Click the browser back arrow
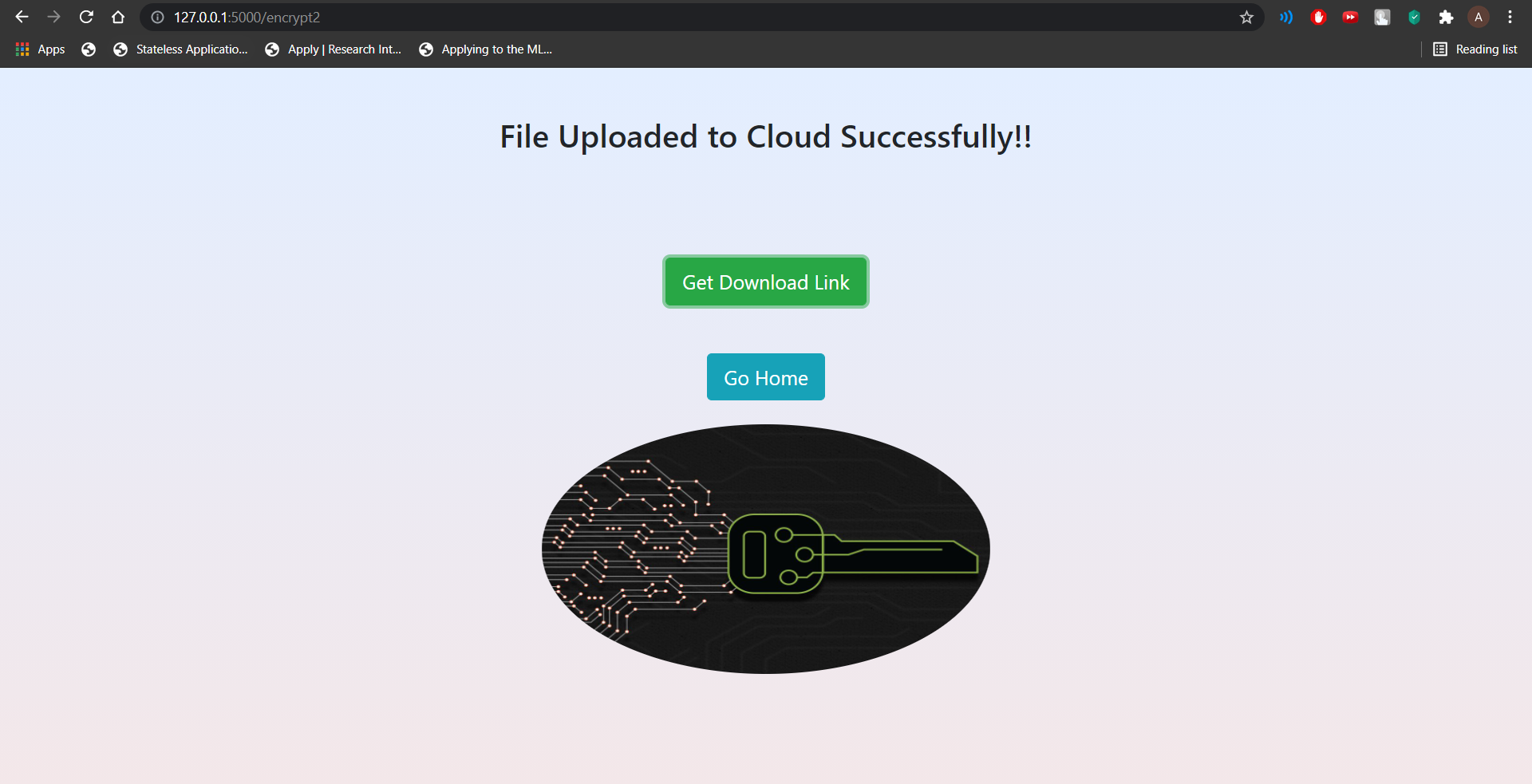Image resolution: width=1532 pixels, height=784 pixels. click(22, 17)
